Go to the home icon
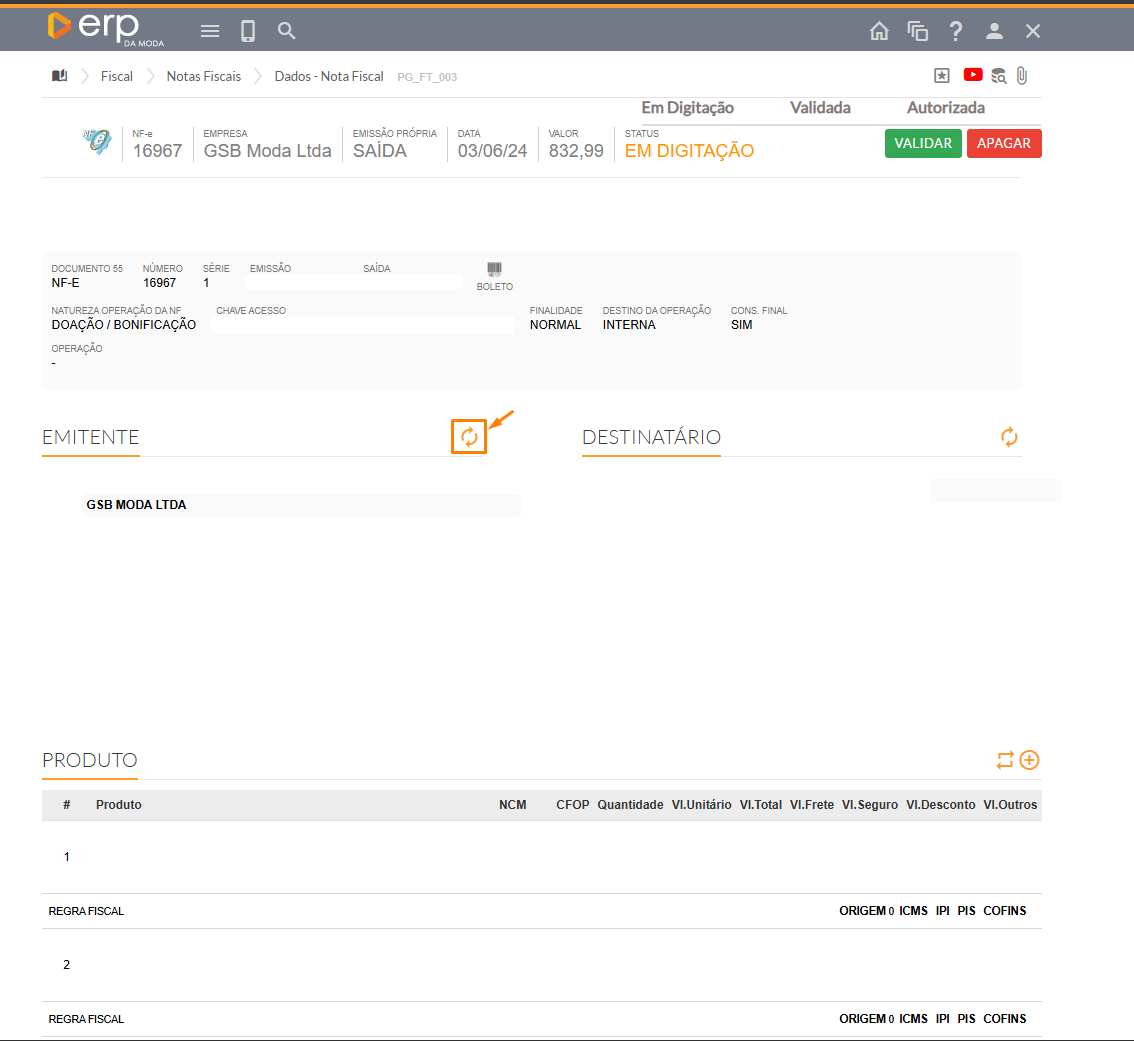 coord(879,31)
